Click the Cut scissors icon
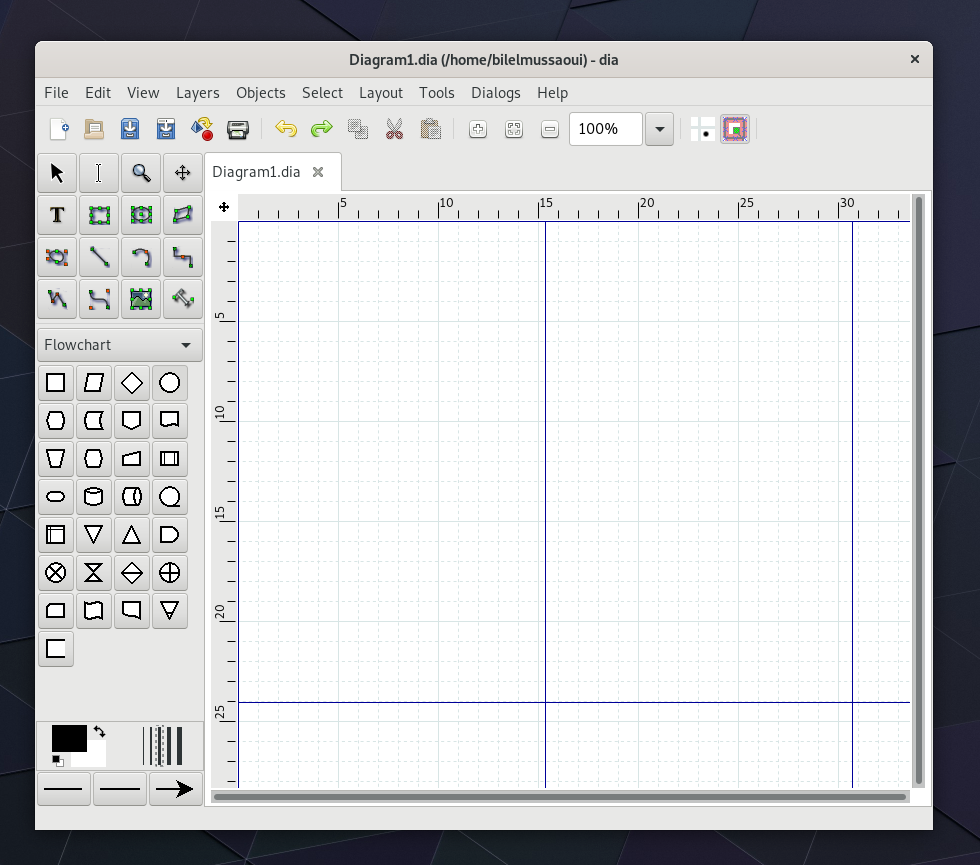The image size is (980, 865). click(394, 129)
